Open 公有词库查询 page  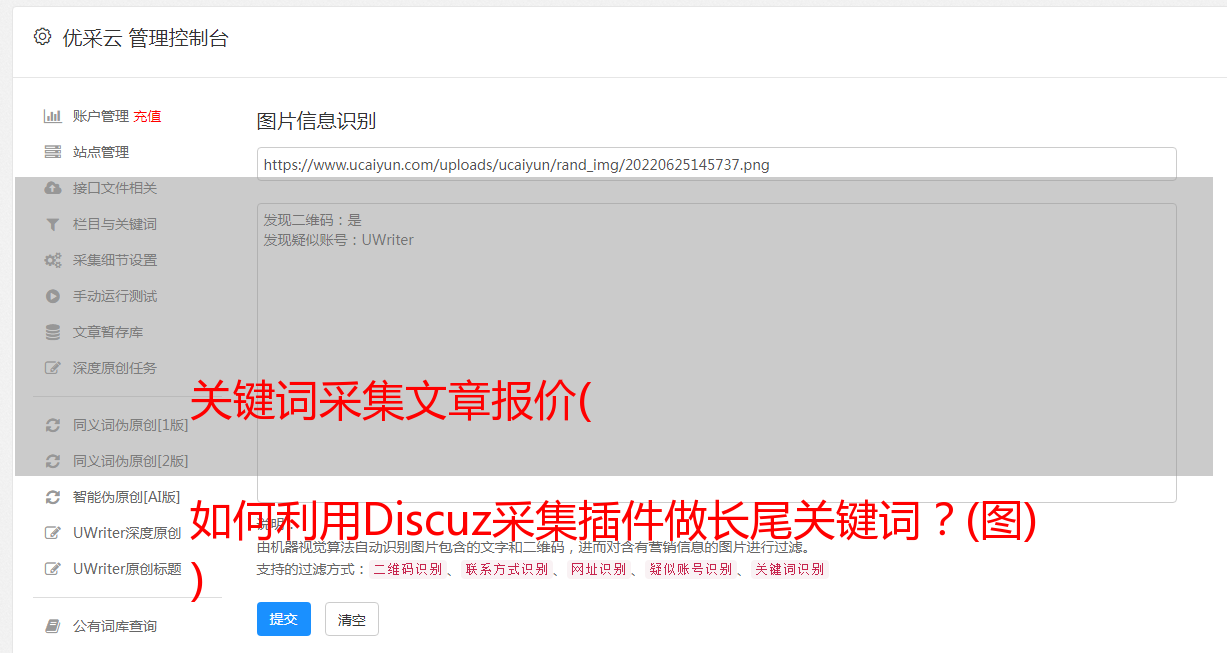click(x=115, y=626)
